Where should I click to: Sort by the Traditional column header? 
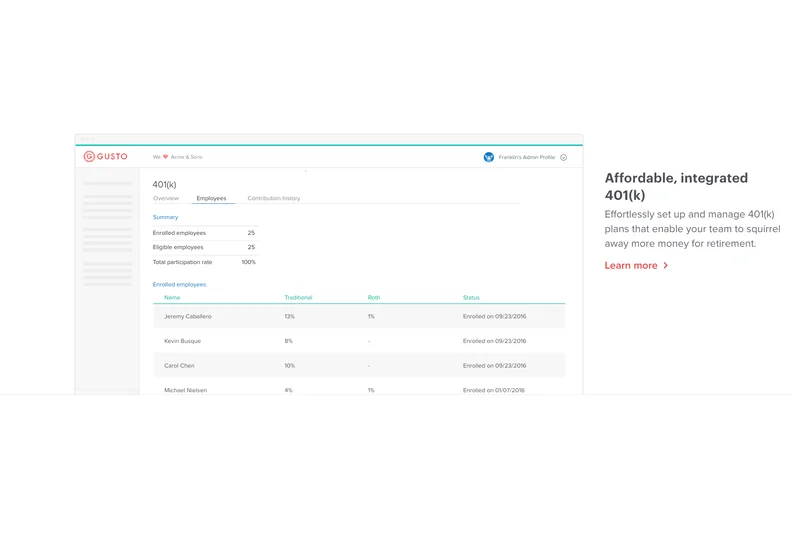(x=298, y=297)
